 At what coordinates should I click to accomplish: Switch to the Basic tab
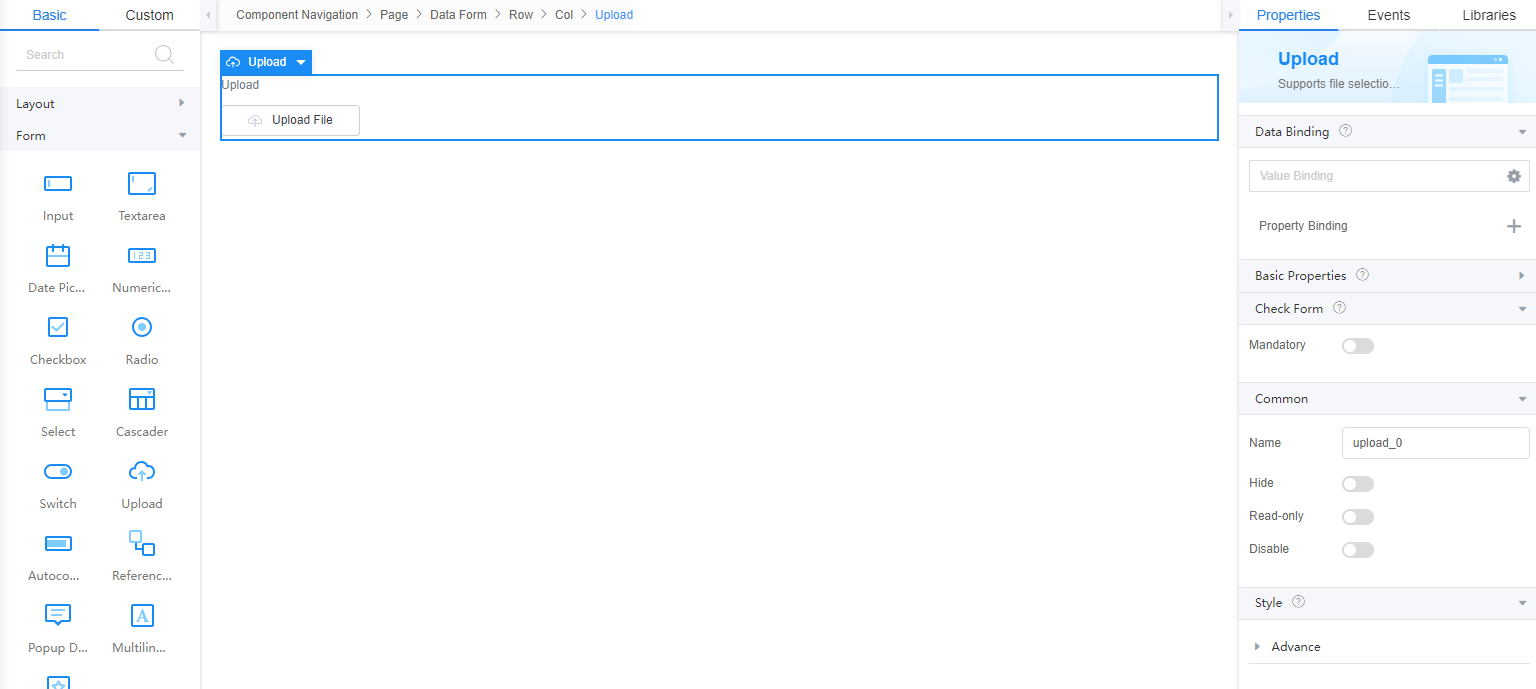click(x=50, y=15)
